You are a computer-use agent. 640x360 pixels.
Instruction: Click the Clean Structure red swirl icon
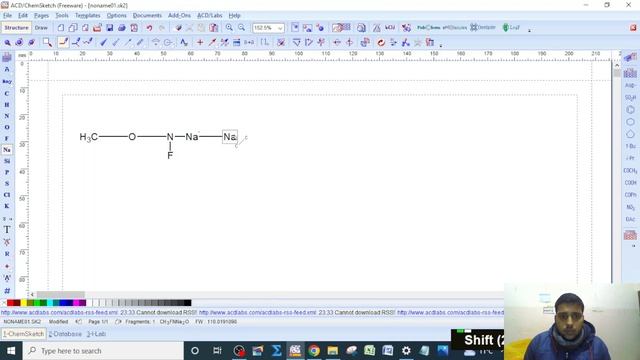pyautogui.click(x=381, y=42)
